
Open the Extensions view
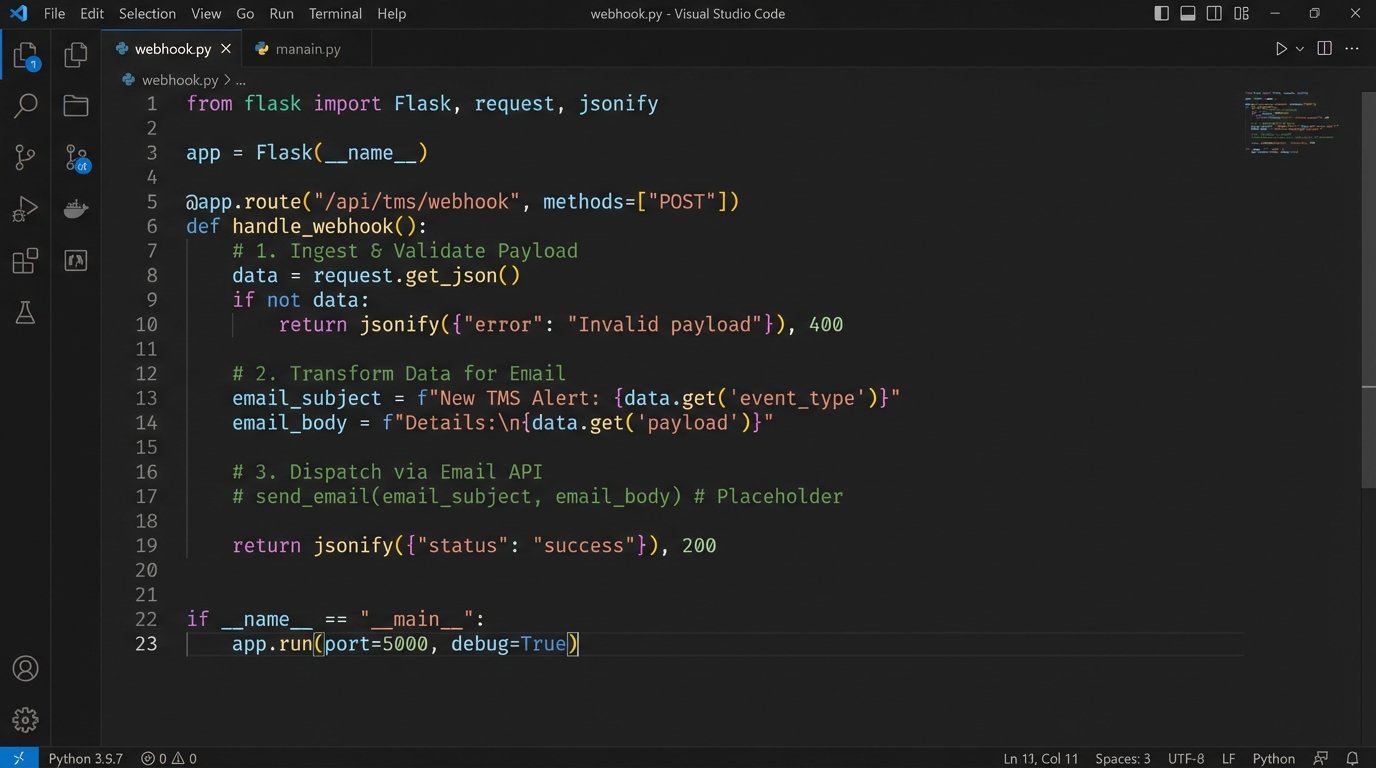(25, 261)
